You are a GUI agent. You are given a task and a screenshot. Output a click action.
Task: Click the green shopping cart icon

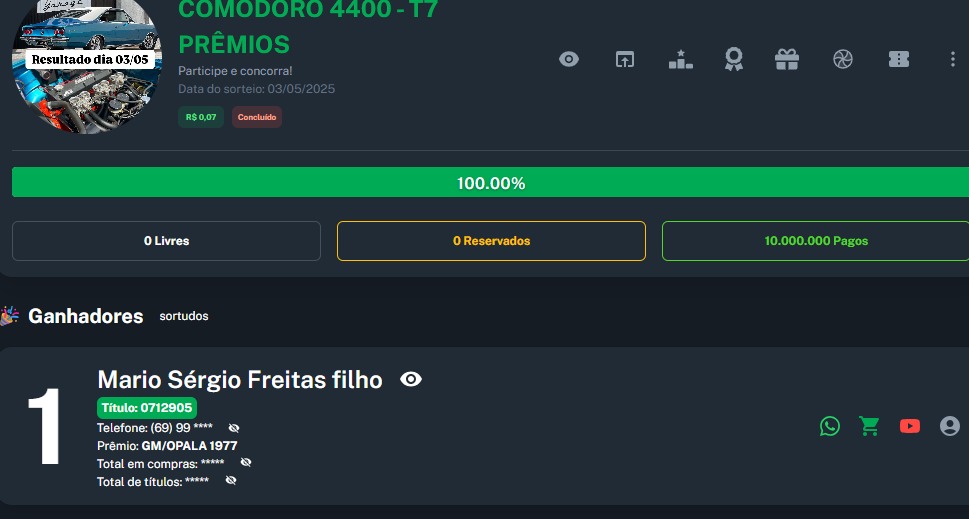[870, 426]
